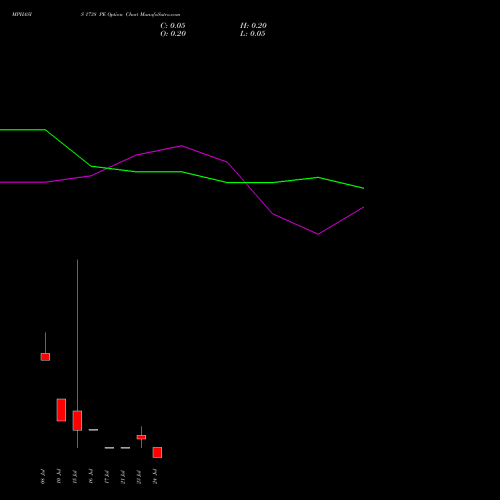
Task: Select the small red candle above 22 Jul
Action: (141, 437)
